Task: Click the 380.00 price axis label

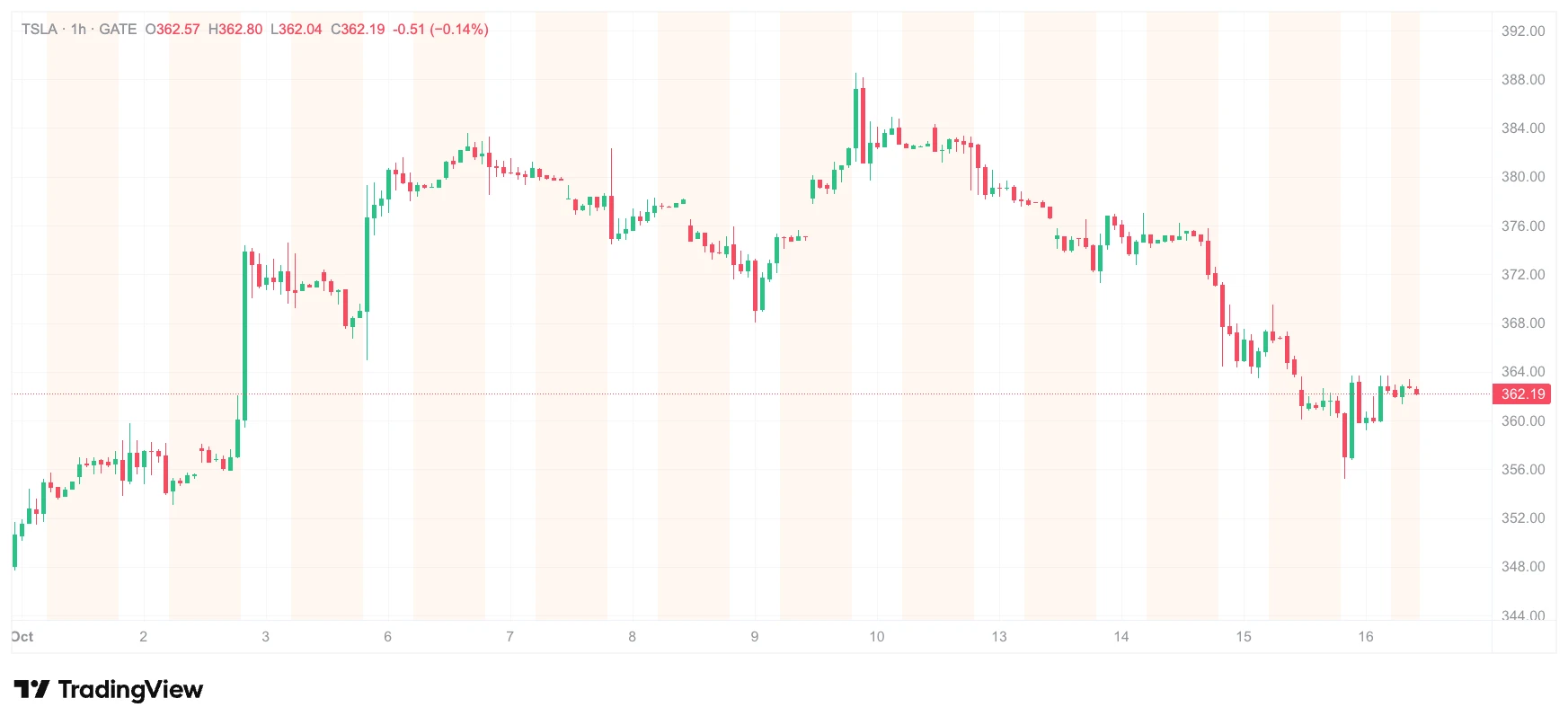Action: (x=1523, y=176)
